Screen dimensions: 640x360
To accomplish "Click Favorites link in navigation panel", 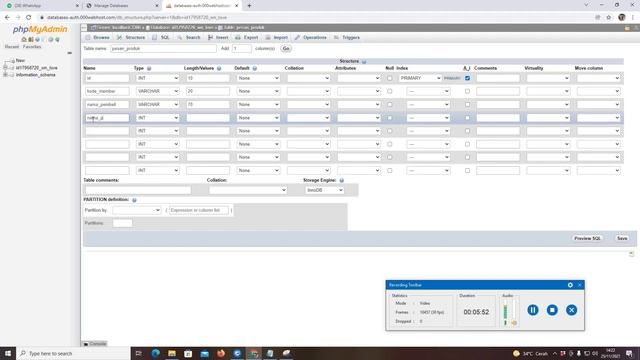I will (x=32, y=47).
